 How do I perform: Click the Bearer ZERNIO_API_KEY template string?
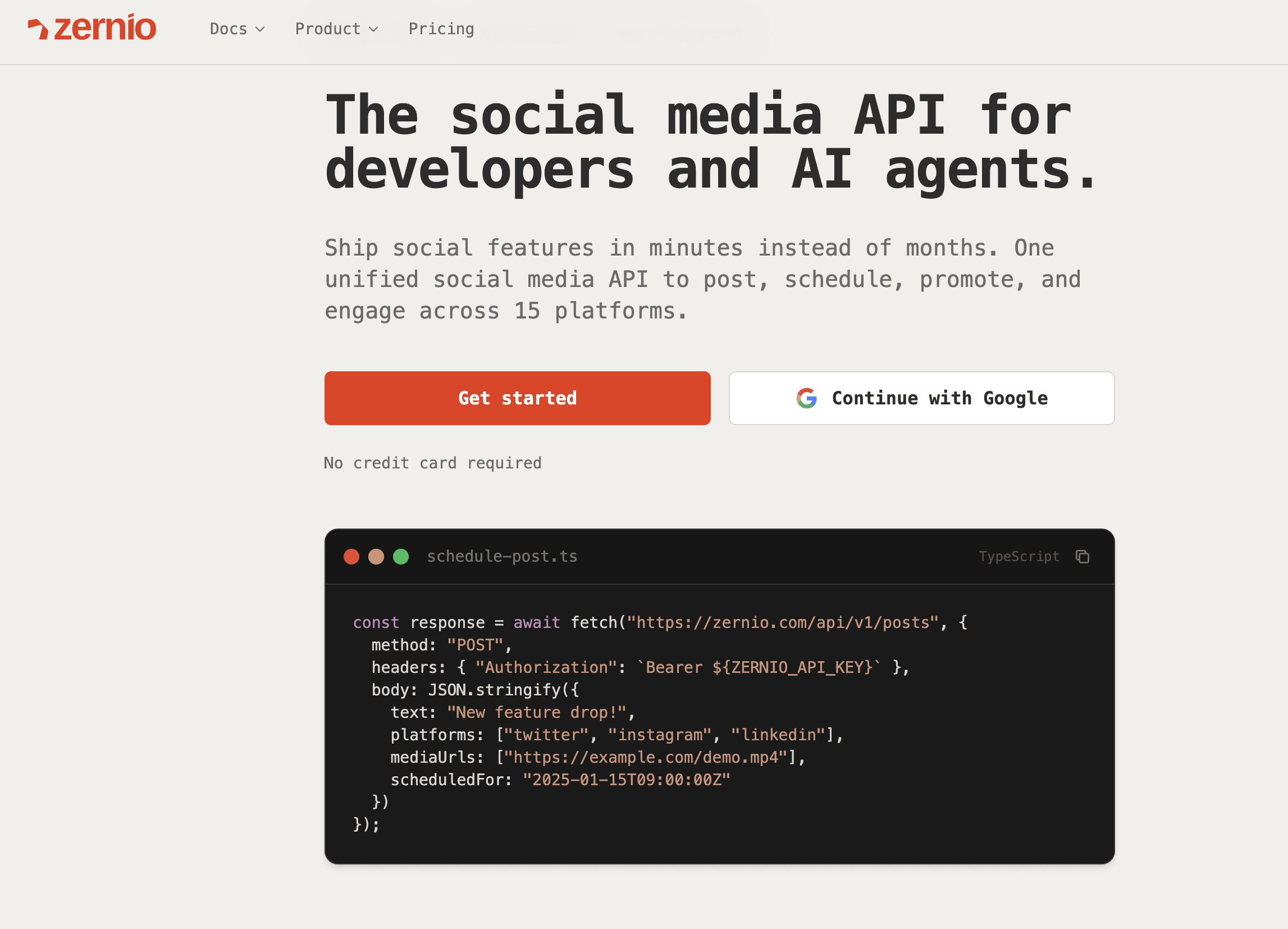click(x=759, y=668)
